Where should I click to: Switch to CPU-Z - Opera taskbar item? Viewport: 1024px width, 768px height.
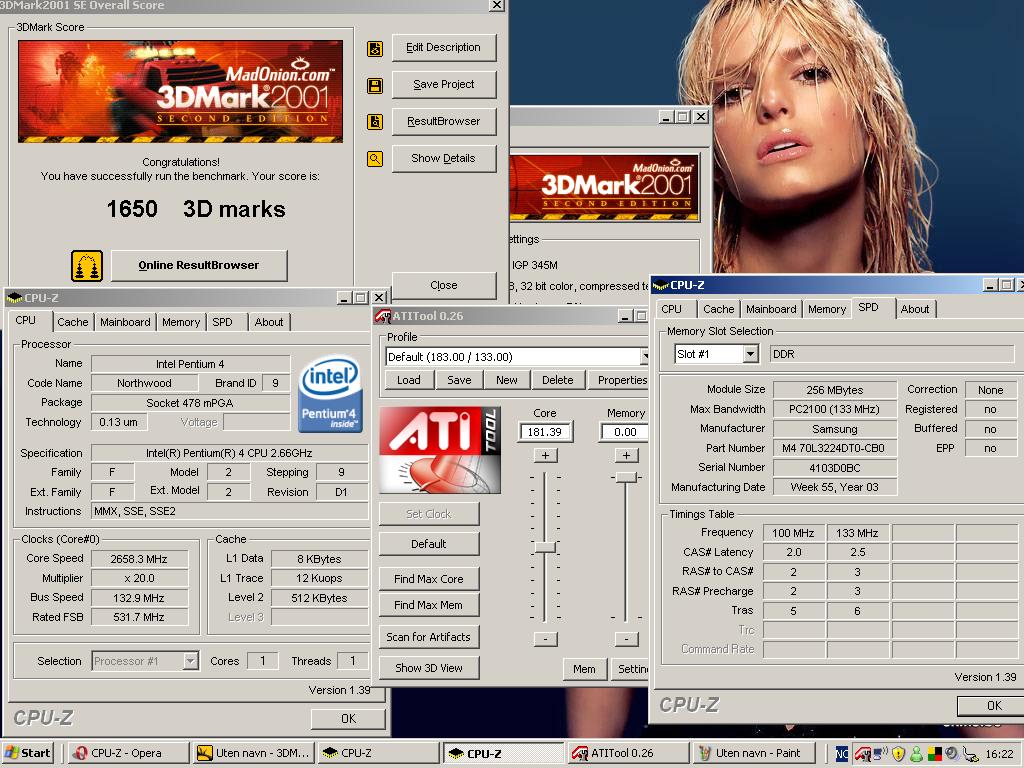click(128, 753)
